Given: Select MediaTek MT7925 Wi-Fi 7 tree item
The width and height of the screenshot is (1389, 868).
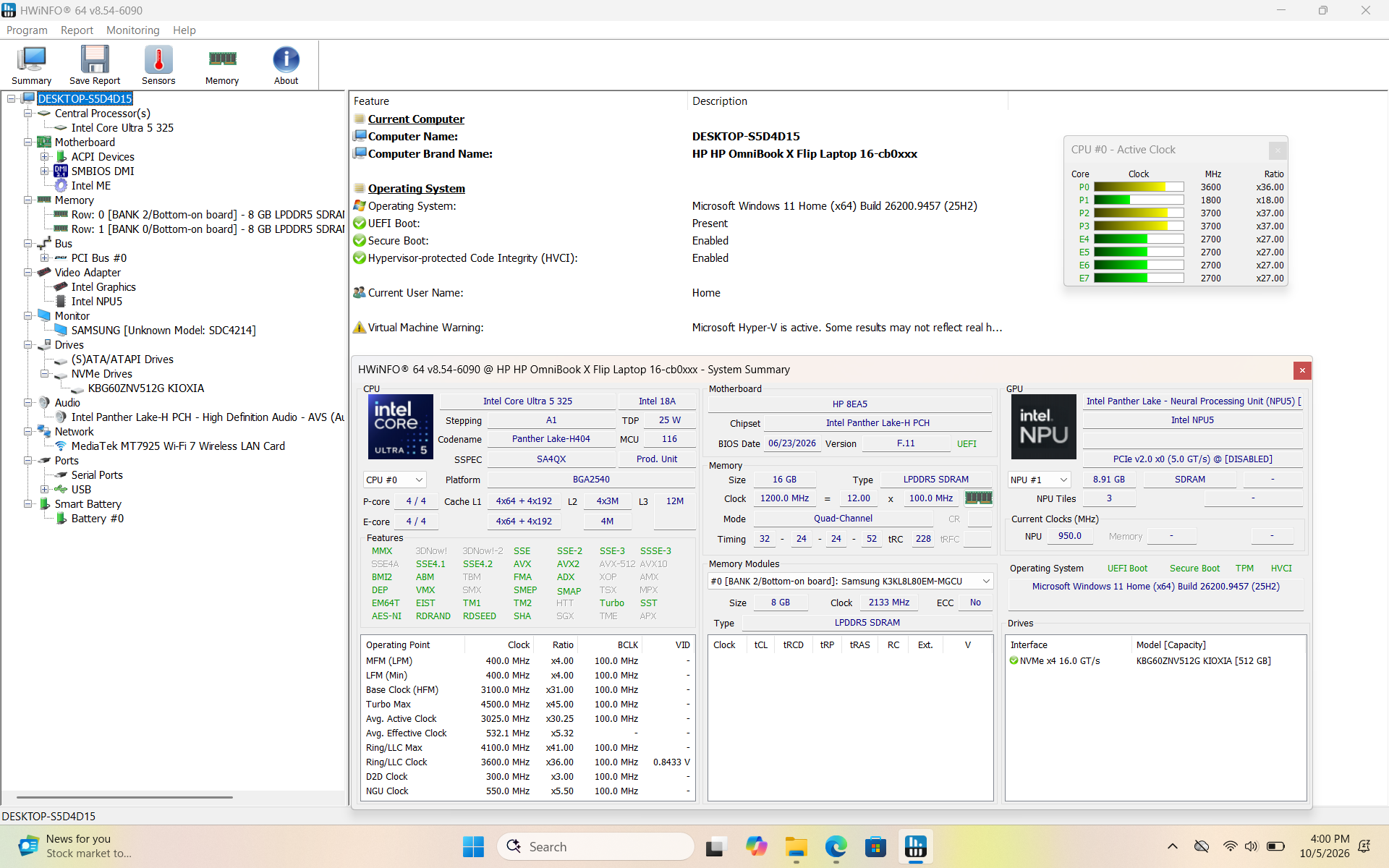Looking at the screenshot, I should [178, 446].
